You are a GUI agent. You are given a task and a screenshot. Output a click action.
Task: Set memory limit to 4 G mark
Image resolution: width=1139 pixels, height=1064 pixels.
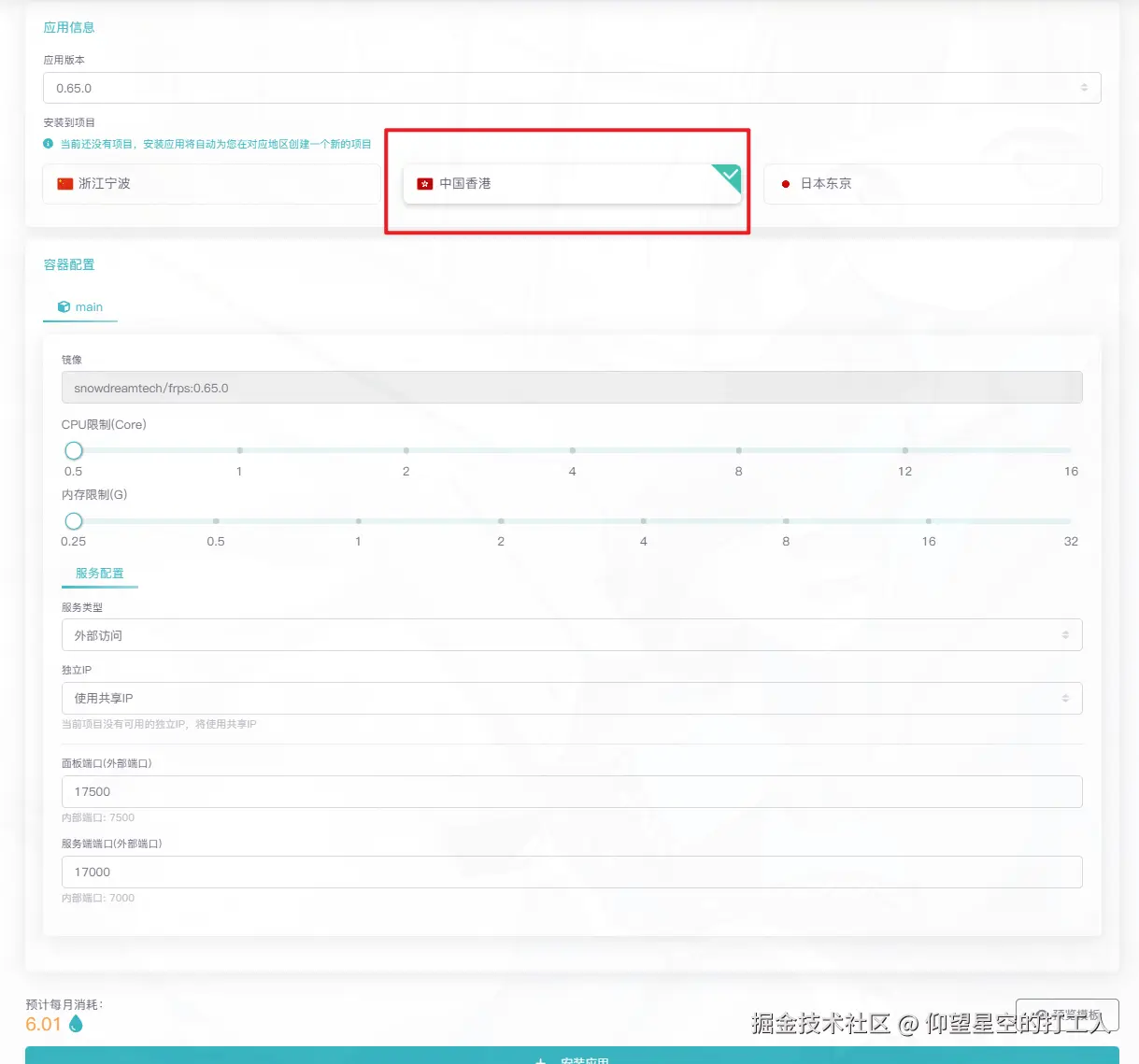pyautogui.click(x=644, y=520)
